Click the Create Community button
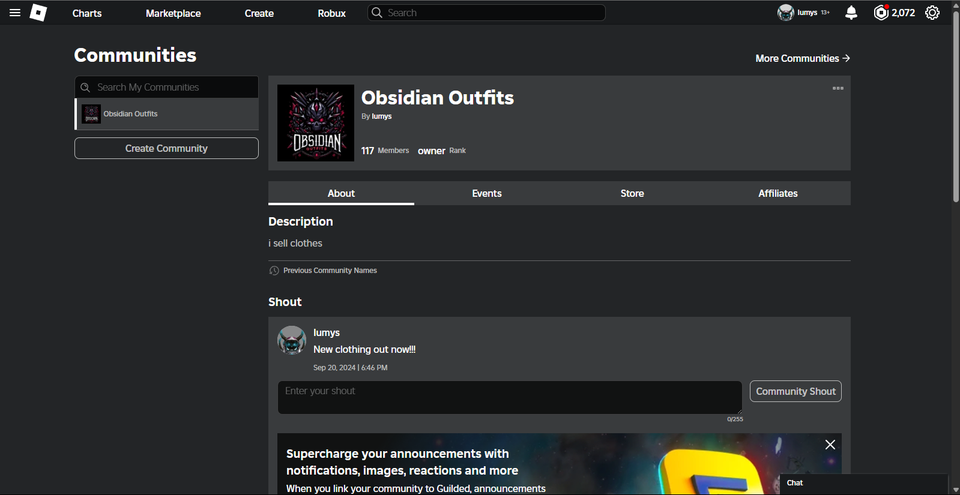The image size is (960, 495). click(167, 148)
